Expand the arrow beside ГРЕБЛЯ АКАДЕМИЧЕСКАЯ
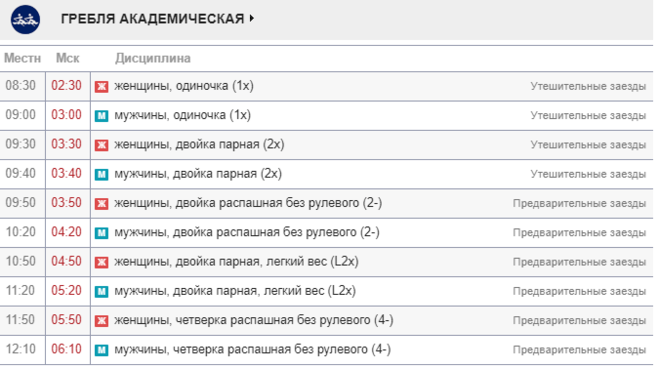 coord(251,18)
